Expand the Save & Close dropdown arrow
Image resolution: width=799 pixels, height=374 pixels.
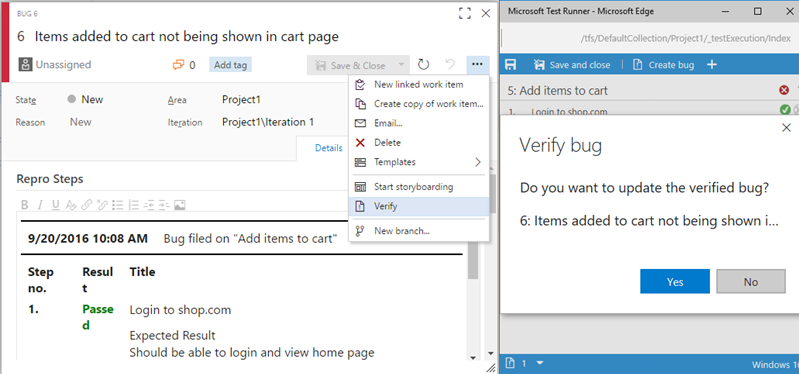point(401,65)
